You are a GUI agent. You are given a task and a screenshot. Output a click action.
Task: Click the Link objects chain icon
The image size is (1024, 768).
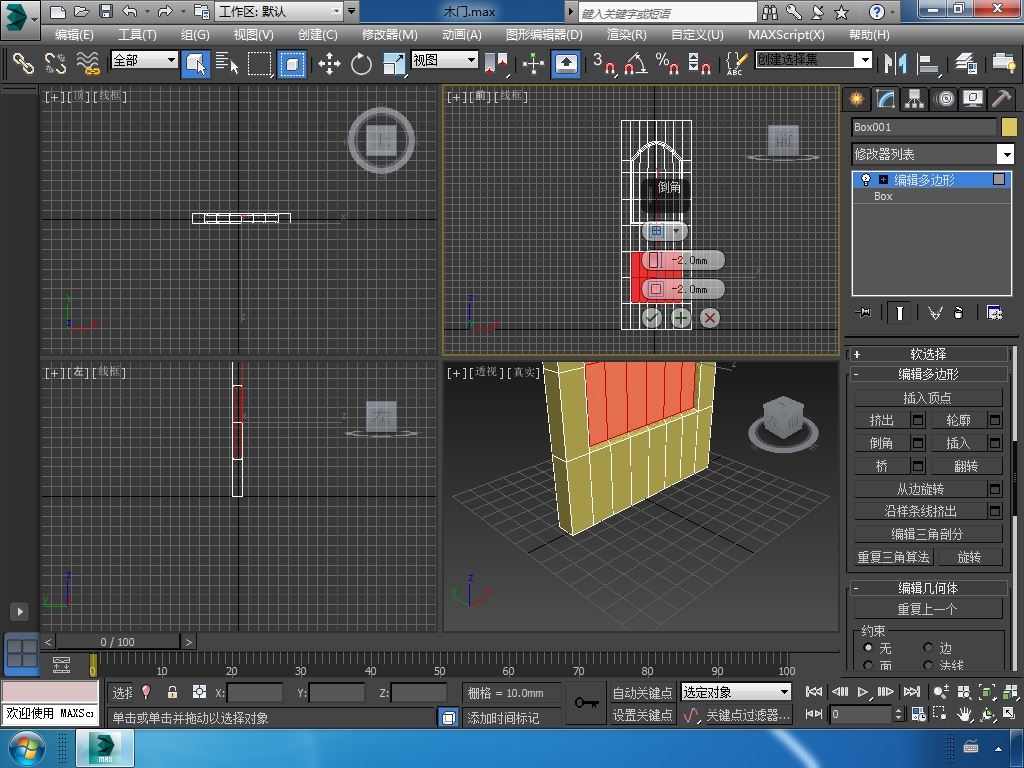22,64
